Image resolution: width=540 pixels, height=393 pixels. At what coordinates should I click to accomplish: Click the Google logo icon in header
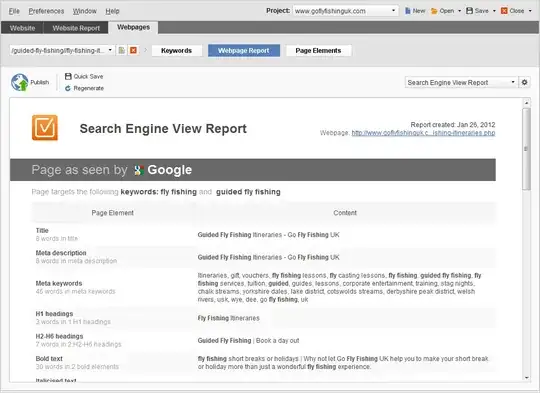pos(139,170)
